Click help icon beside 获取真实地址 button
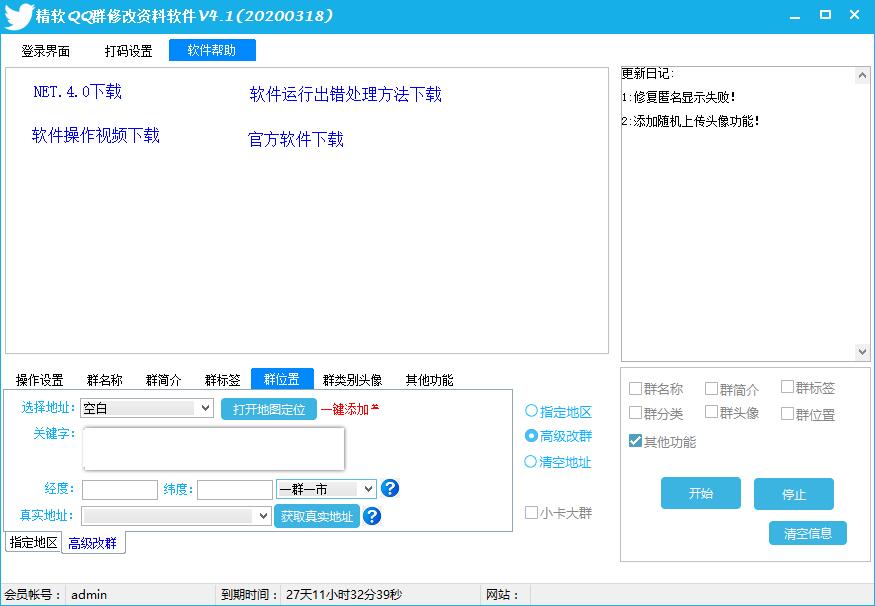This screenshot has width=875, height=606. pyautogui.click(x=372, y=516)
